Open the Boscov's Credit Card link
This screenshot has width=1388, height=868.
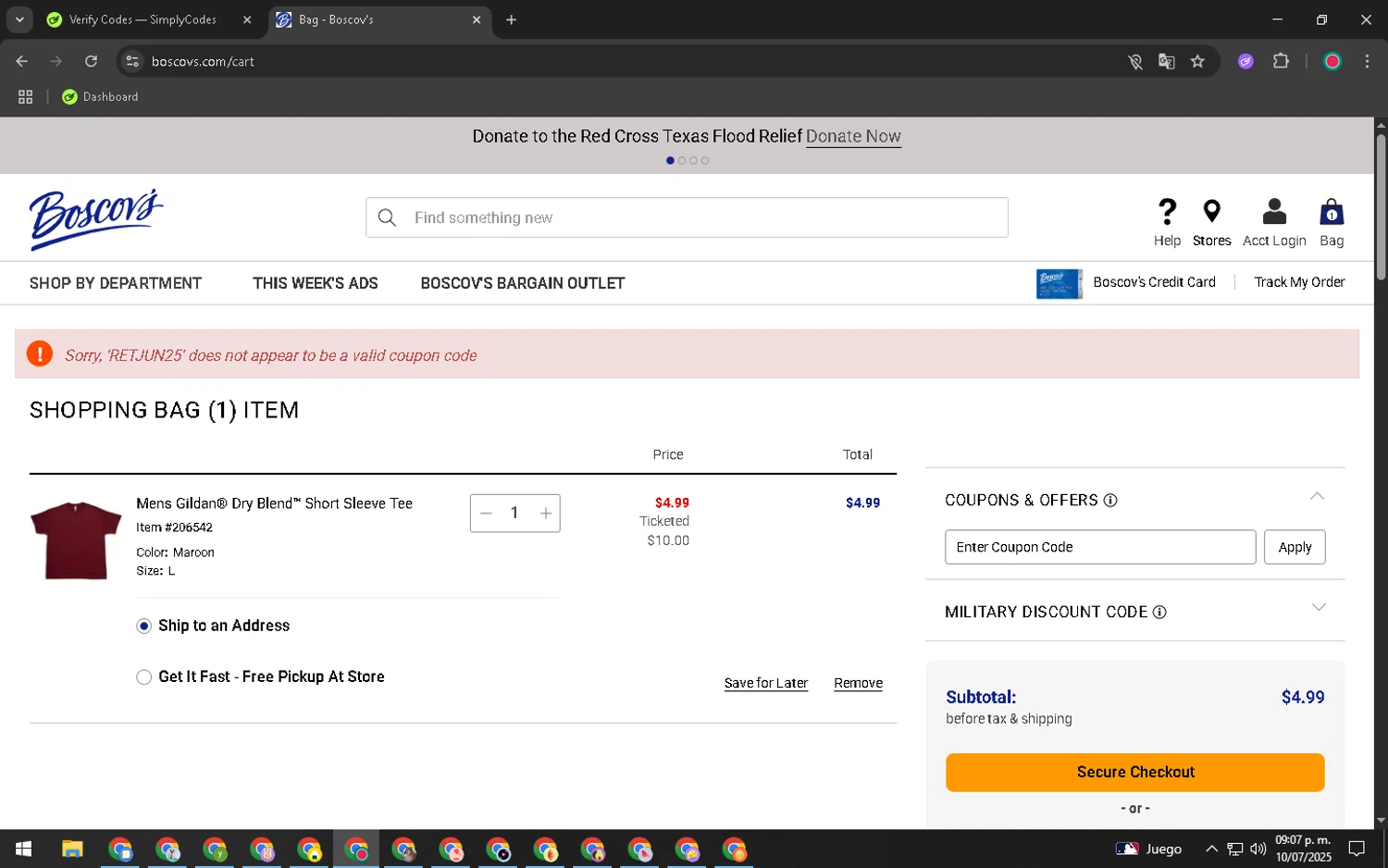coord(1154,282)
